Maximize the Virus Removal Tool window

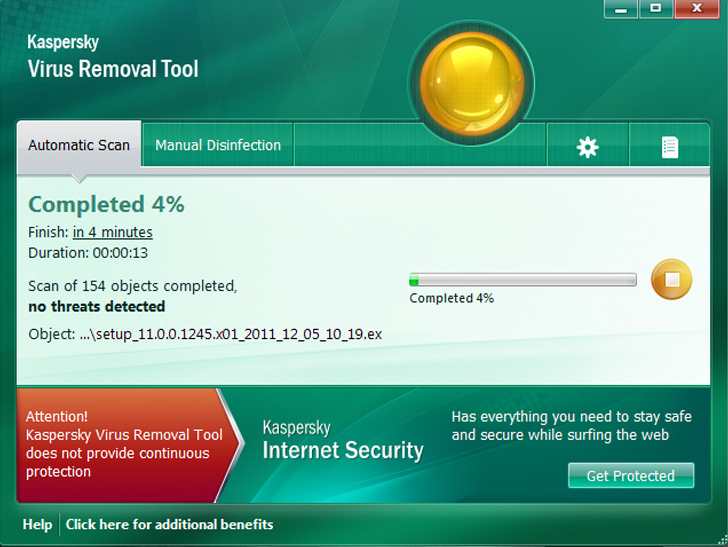(656, 9)
